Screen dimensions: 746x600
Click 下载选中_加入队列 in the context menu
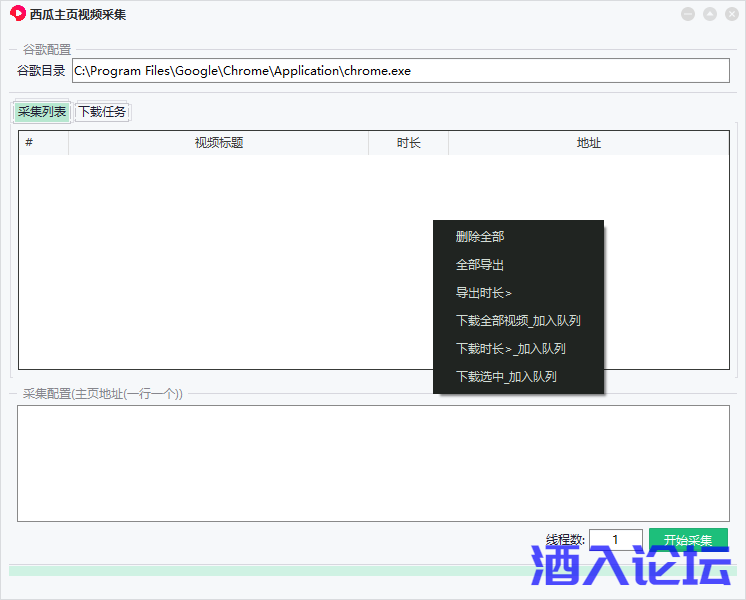coord(506,377)
